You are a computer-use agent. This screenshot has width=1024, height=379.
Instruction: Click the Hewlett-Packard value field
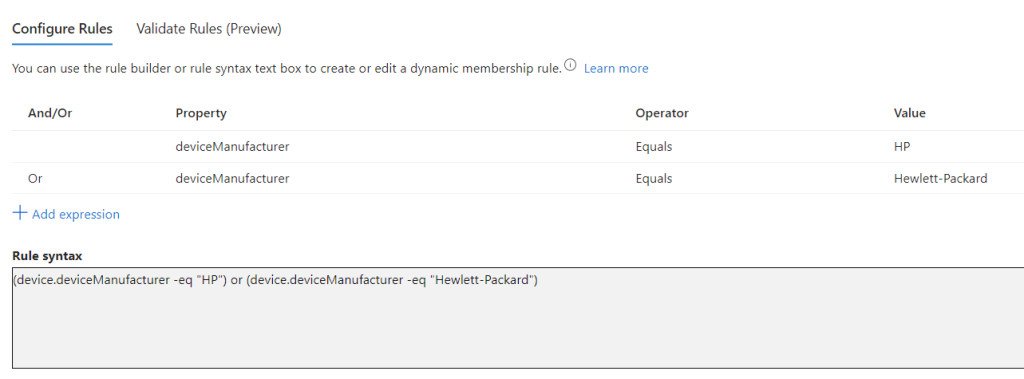[x=940, y=178]
